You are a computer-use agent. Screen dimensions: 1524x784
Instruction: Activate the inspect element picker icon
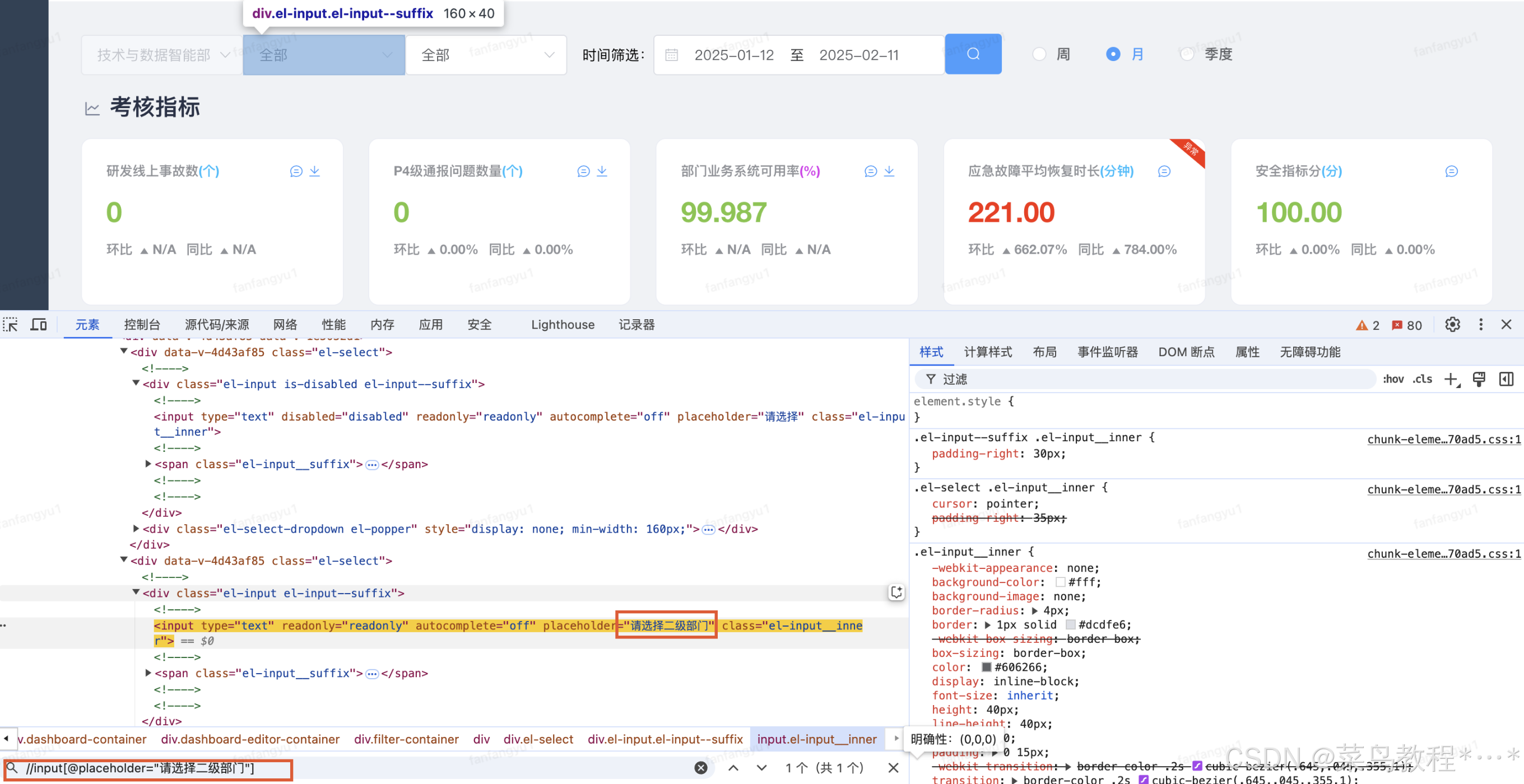(x=11, y=325)
